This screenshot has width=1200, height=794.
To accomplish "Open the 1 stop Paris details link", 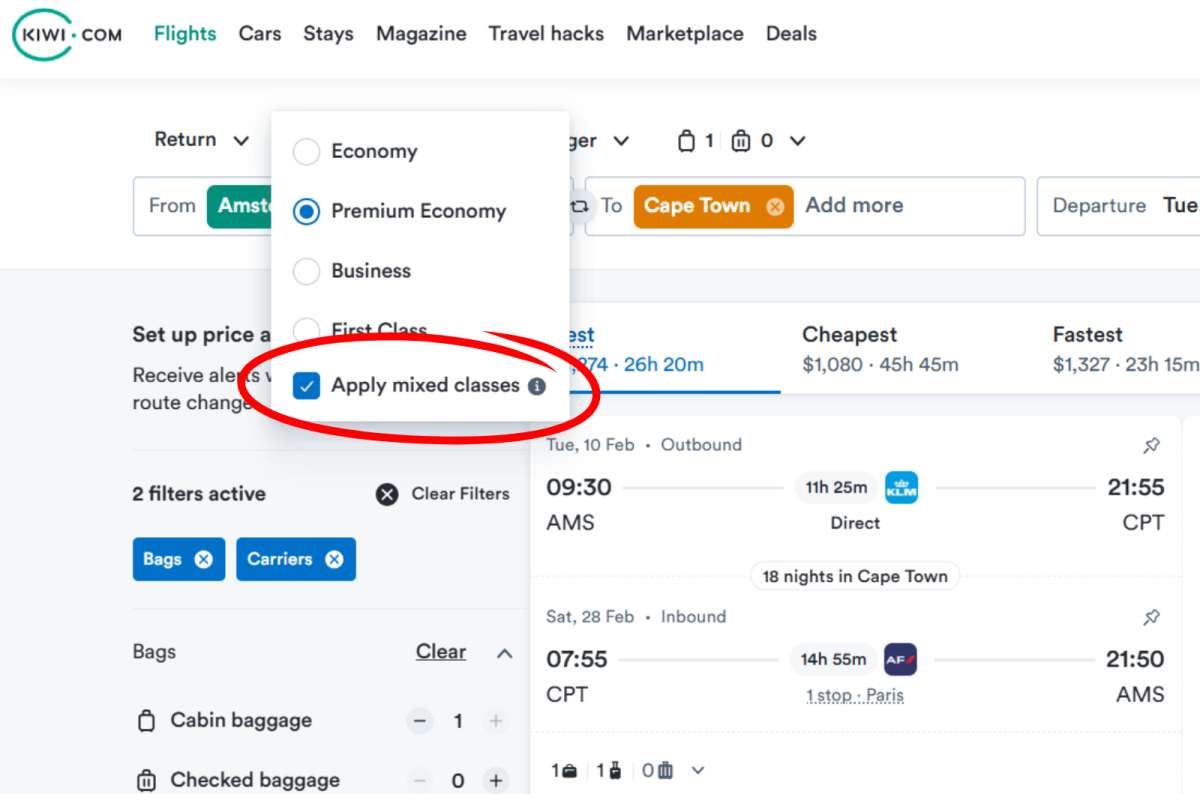I will click(x=855, y=695).
